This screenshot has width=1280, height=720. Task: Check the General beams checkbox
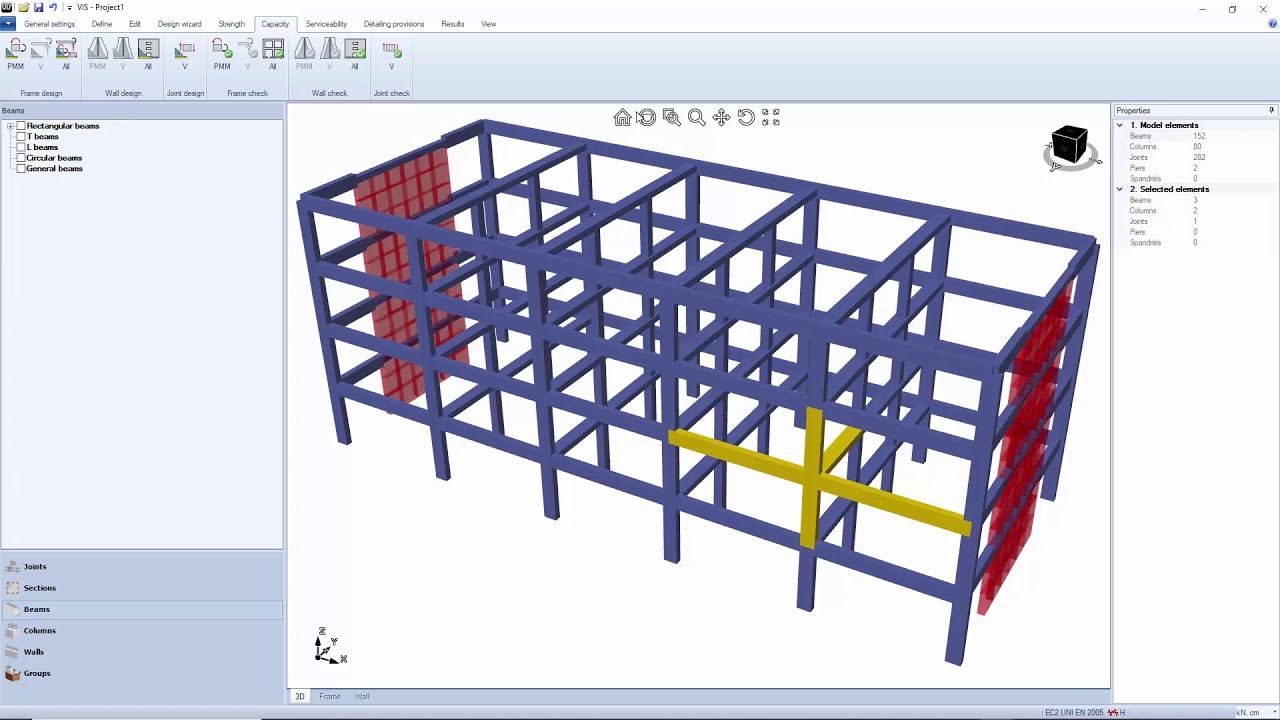click(x=21, y=169)
